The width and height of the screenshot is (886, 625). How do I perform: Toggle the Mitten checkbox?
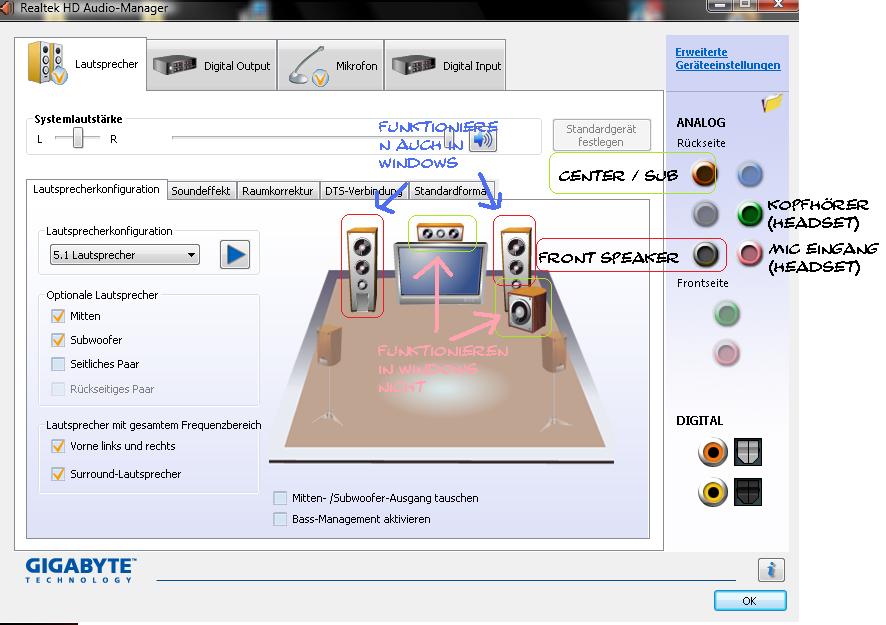pyautogui.click(x=58, y=316)
